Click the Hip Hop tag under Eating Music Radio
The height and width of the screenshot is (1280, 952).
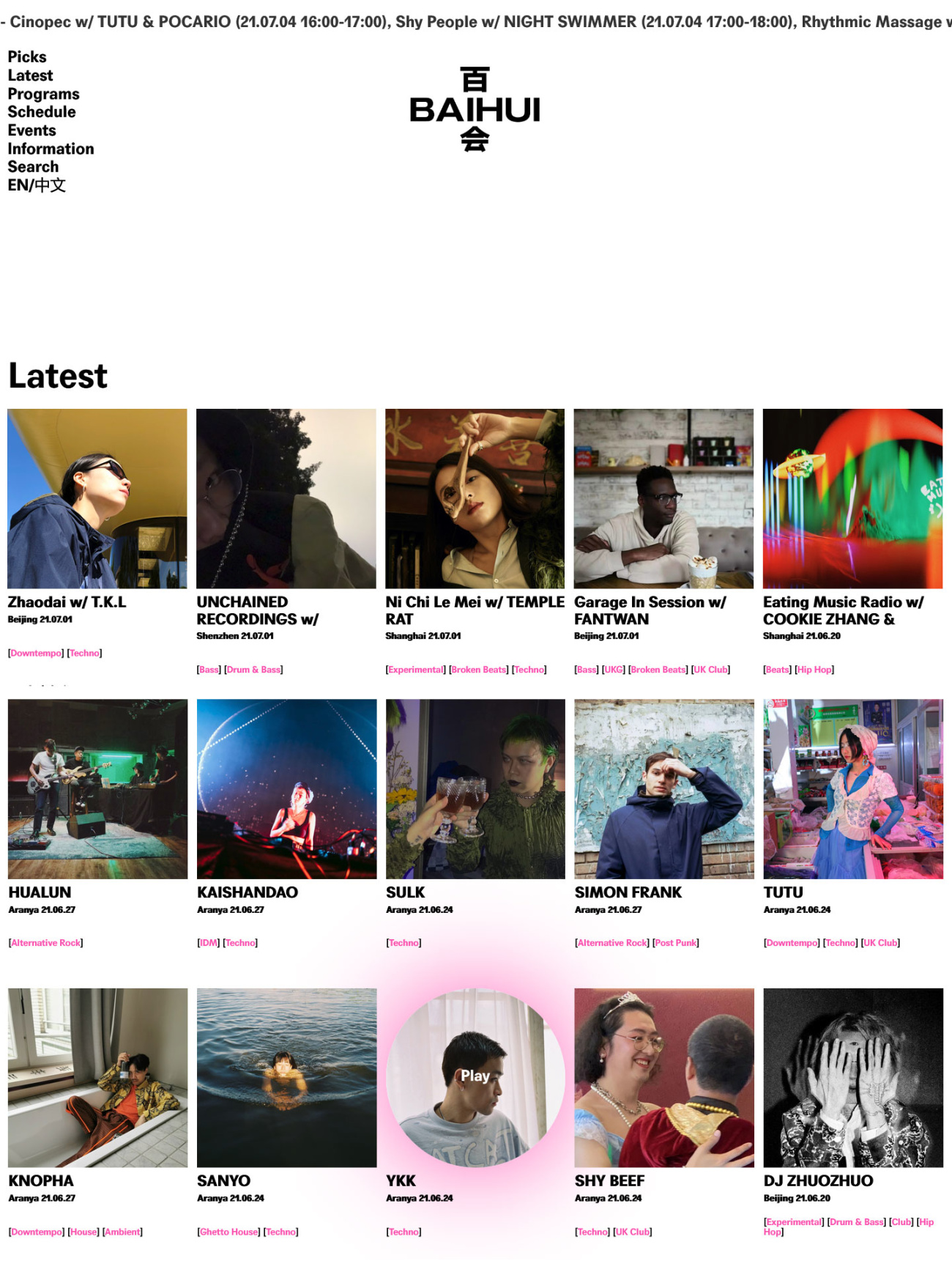pyautogui.click(x=814, y=670)
